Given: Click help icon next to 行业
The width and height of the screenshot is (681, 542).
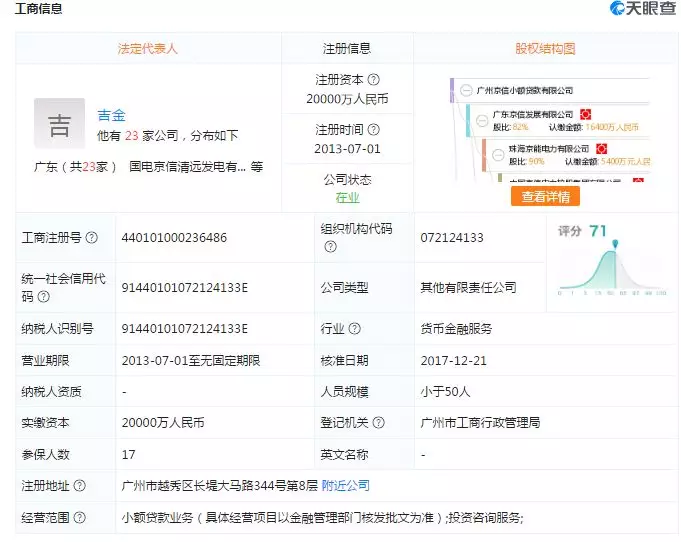Looking at the screenshot, I should coord(355,329).
